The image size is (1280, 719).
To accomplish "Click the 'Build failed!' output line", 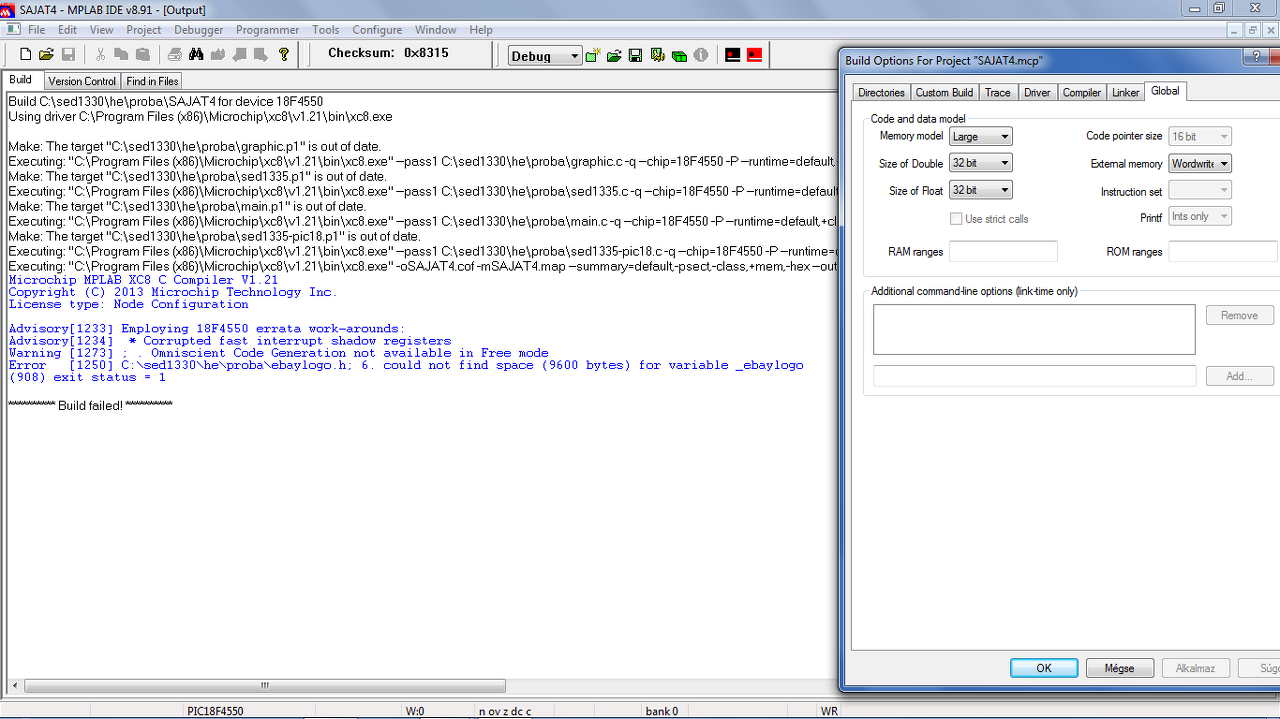I will click(90, 405).
